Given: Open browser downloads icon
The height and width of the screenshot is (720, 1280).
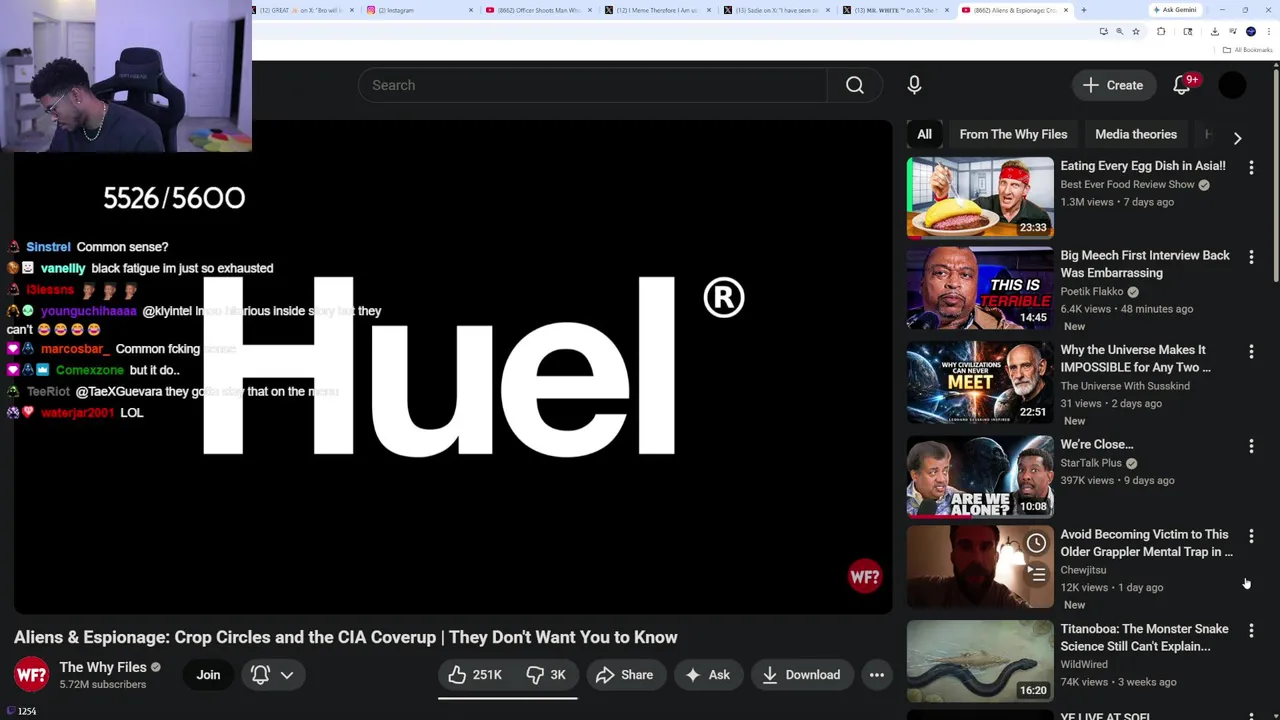Looking at the screenshot, I should [1214, 31].
